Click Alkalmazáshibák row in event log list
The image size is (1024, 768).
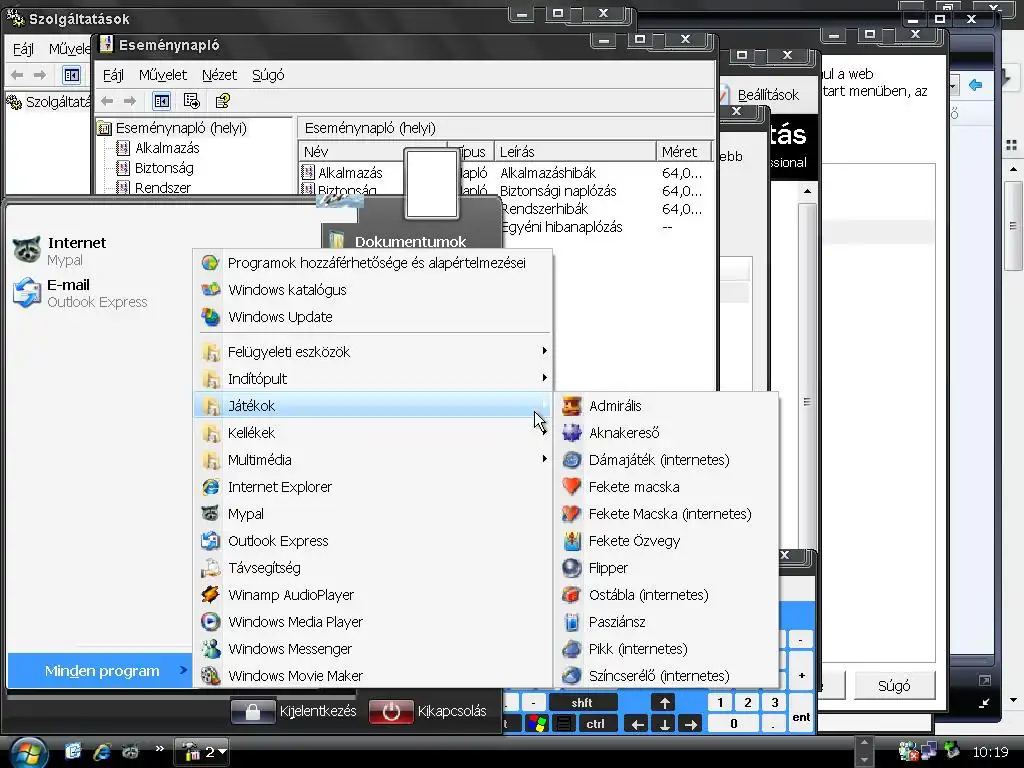coord(503,173)
